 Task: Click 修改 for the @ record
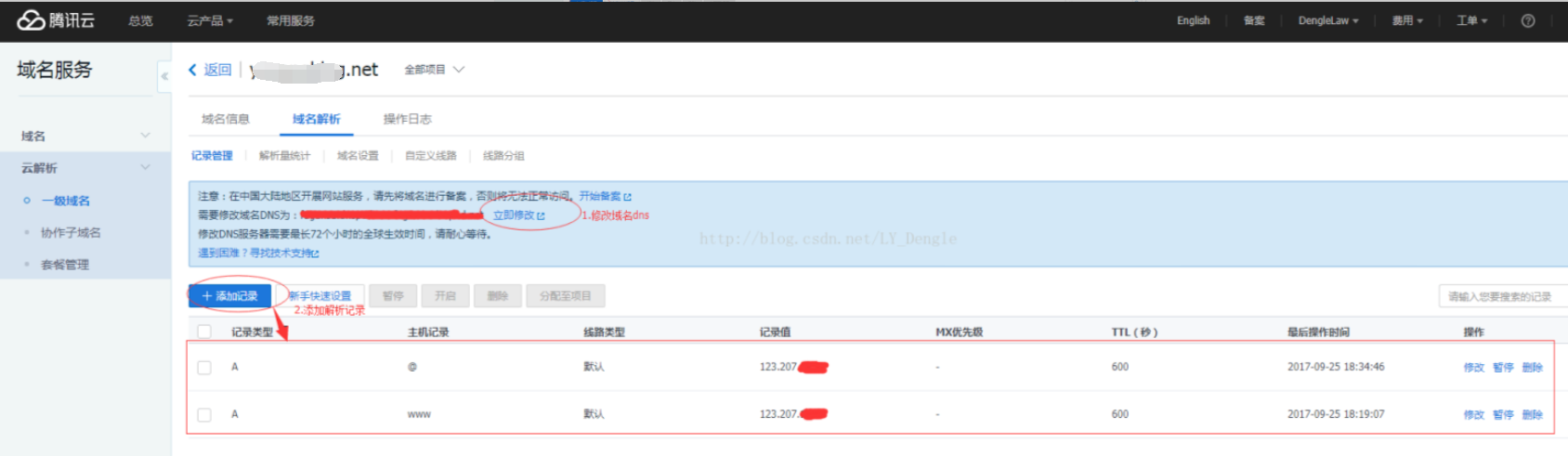tap(1473, 368)
